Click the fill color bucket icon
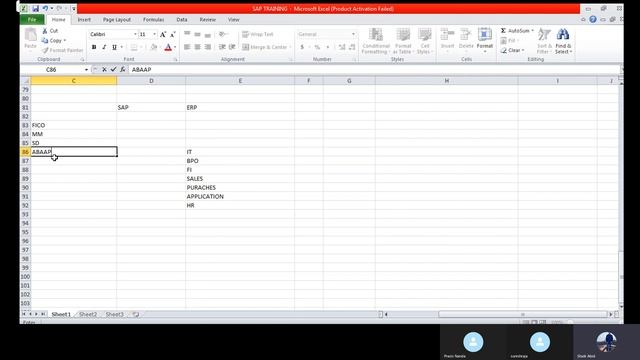 point(153,48)
